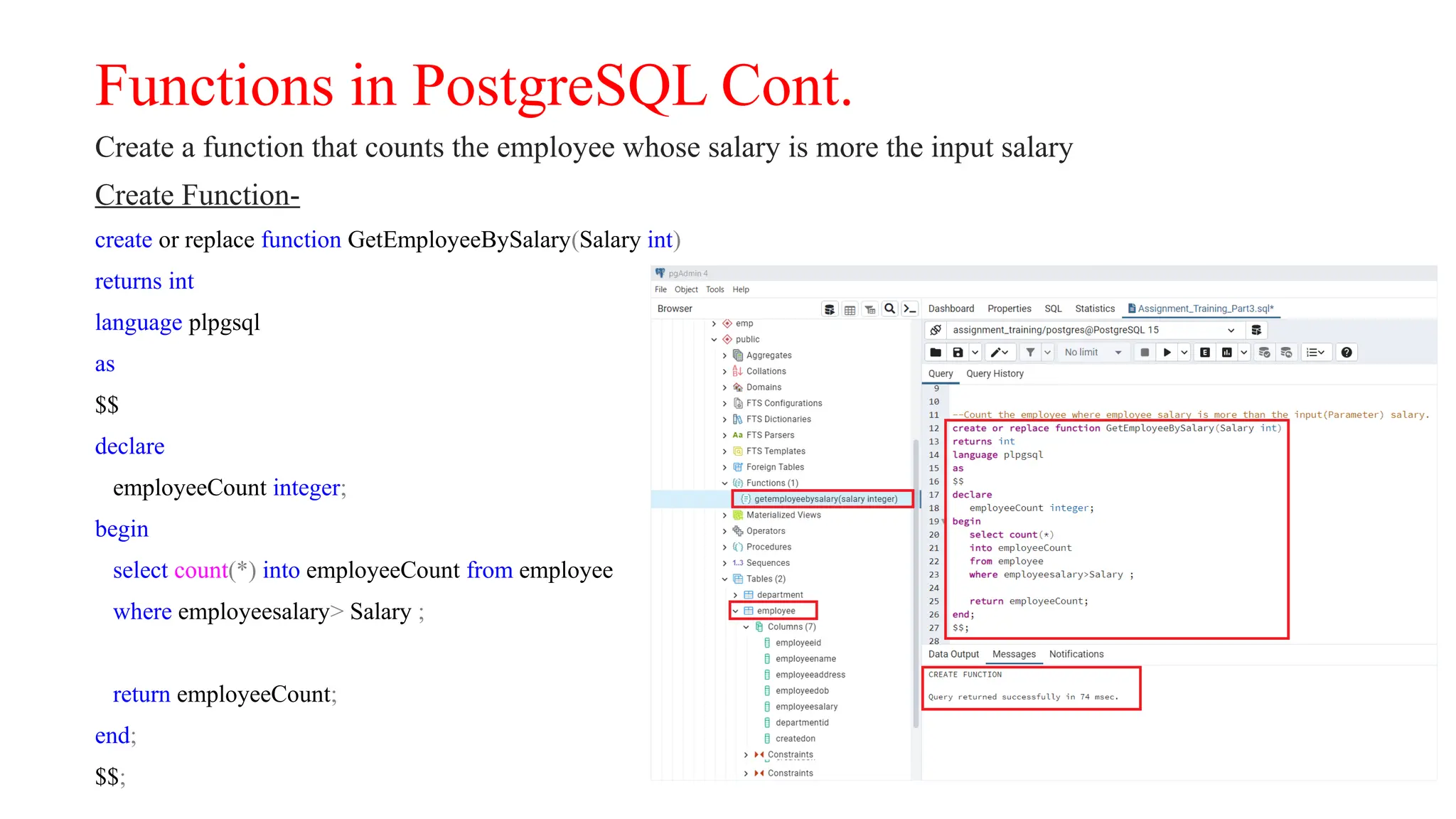Expand the department table node
The image size is (1456, 819).
click(736, 595)
